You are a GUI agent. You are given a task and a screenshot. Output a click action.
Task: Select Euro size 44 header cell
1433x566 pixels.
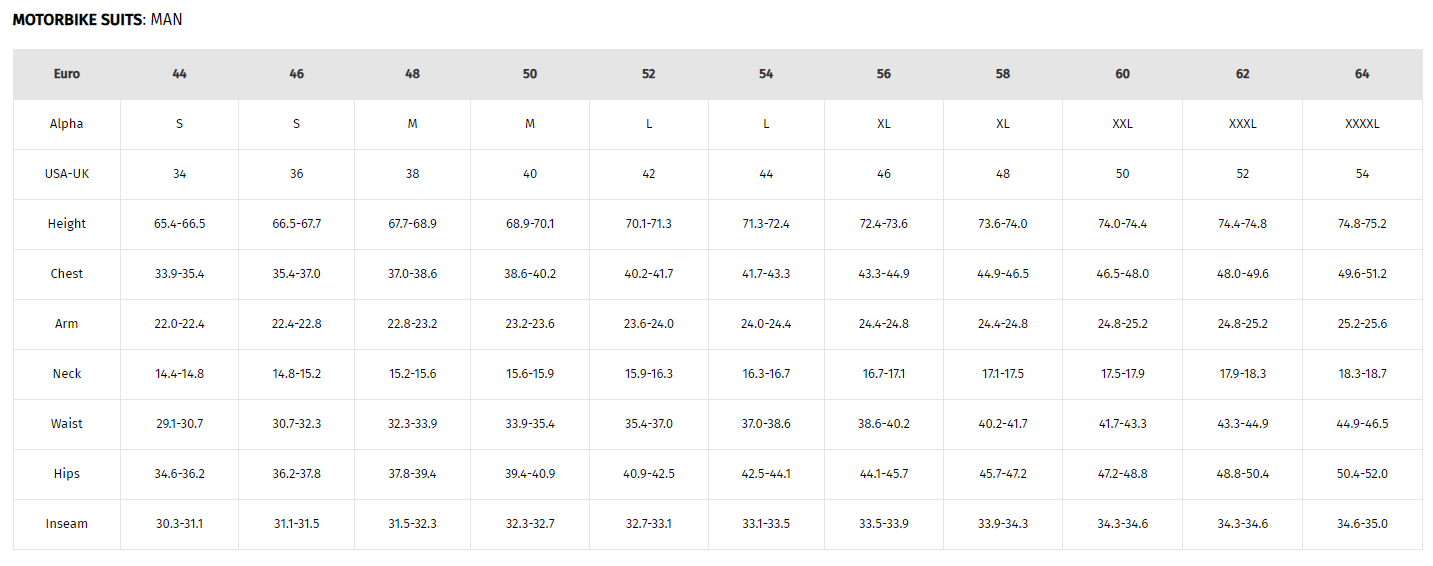coord(179,74)
